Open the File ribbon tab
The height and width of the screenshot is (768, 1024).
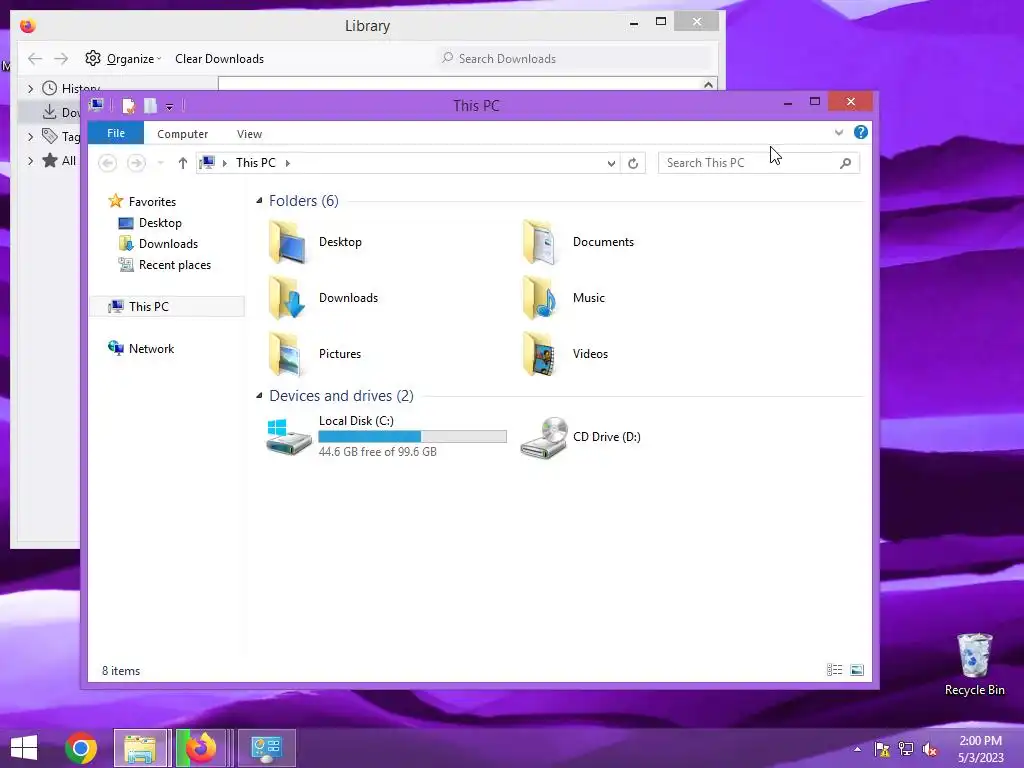(x=116, y=133)
